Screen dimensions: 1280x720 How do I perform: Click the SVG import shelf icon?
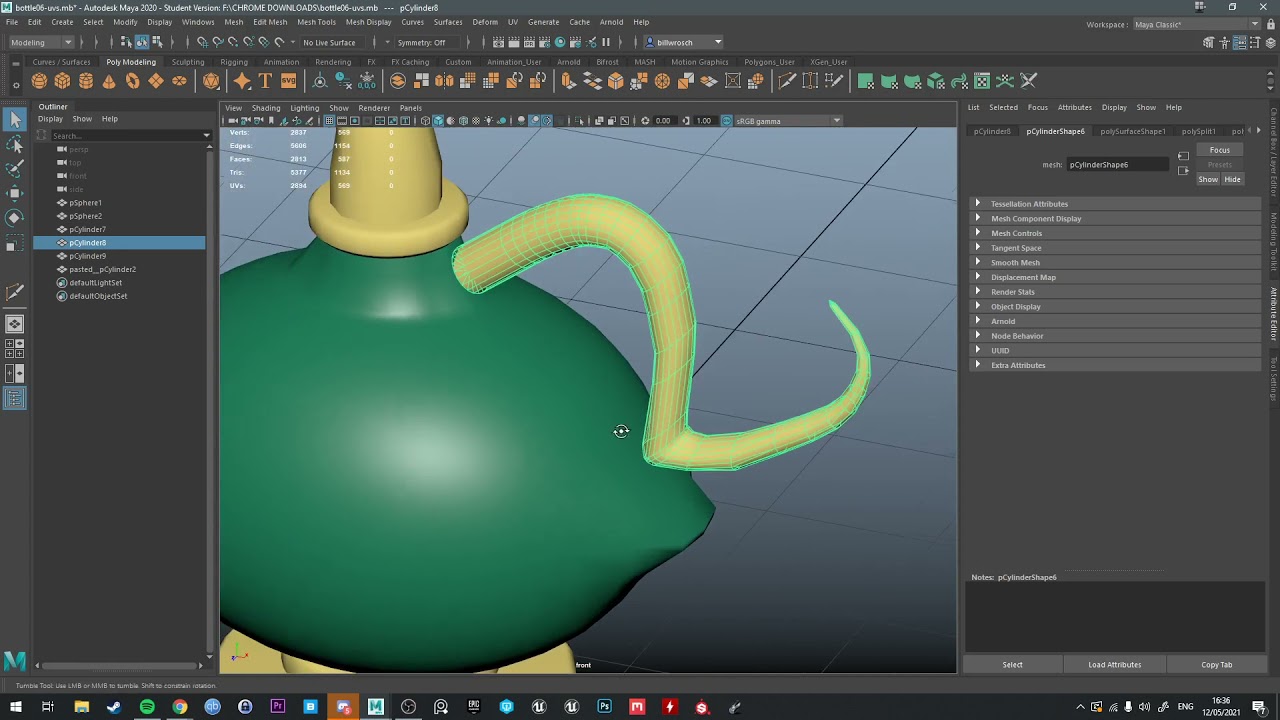pos(288,81)
